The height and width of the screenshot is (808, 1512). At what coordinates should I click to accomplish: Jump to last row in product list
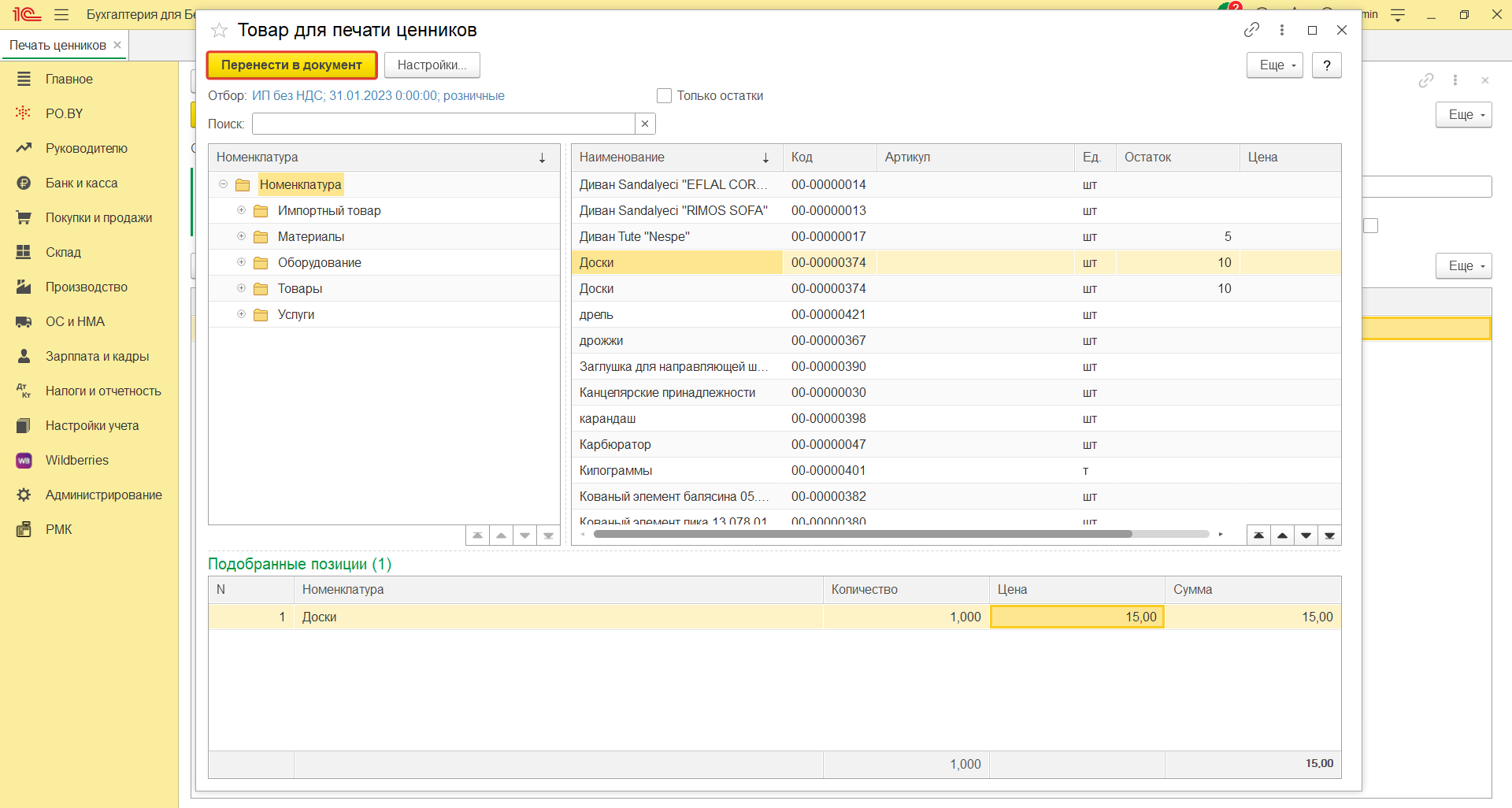pos(1329,536)
